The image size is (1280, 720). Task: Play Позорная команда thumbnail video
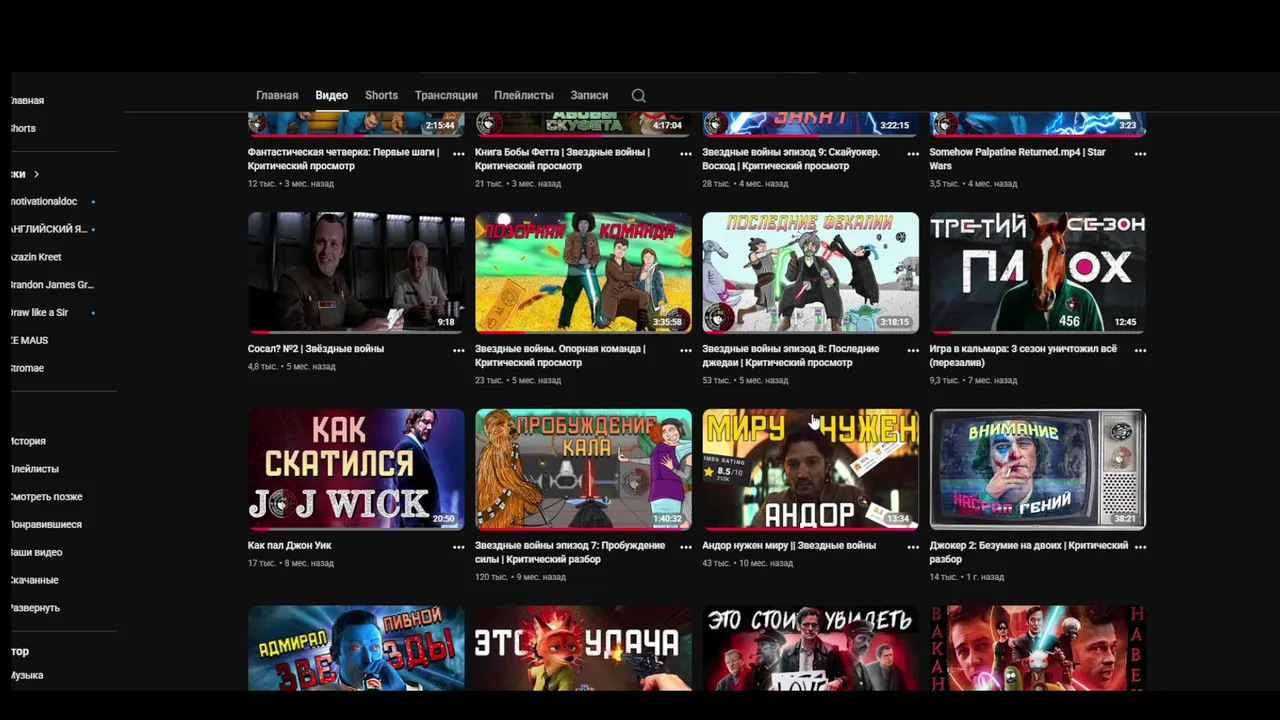pyautogui.click(x=583, y=272)
